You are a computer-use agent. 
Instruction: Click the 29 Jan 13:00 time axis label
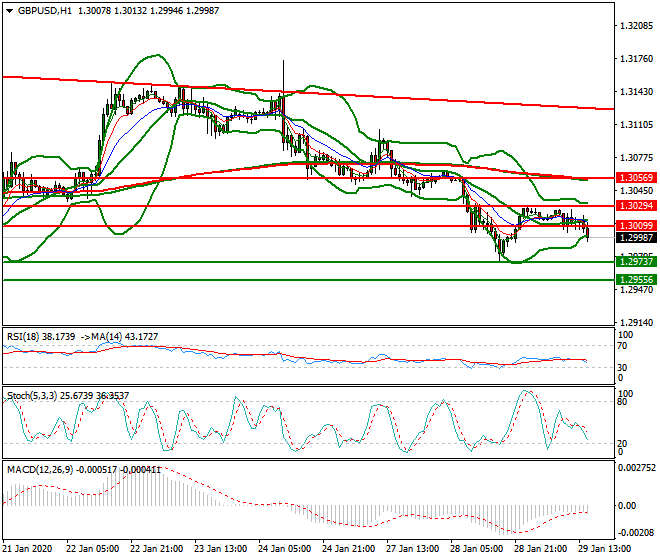pos(604,549)
